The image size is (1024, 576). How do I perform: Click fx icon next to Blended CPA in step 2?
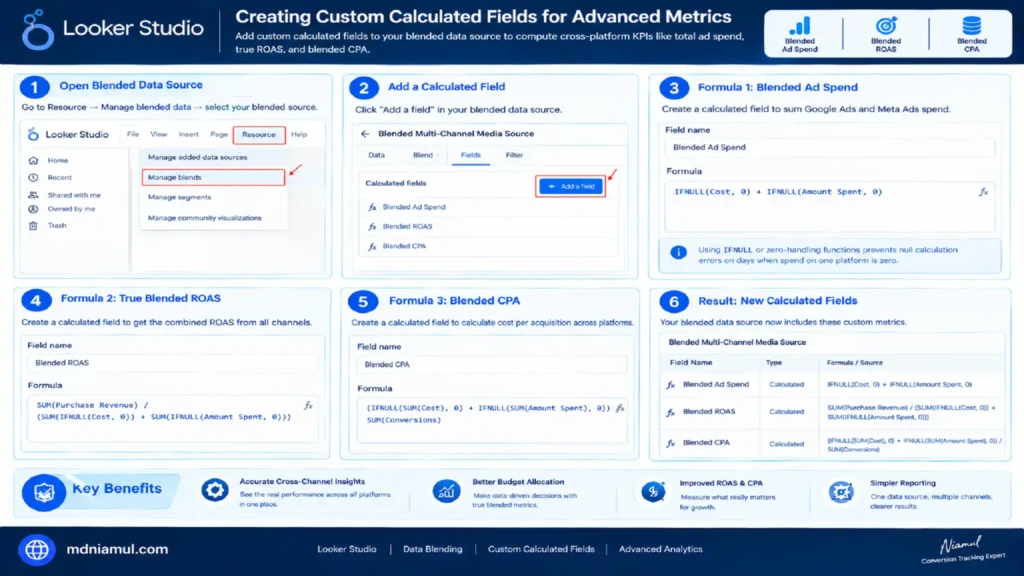(x=372, y=246)
